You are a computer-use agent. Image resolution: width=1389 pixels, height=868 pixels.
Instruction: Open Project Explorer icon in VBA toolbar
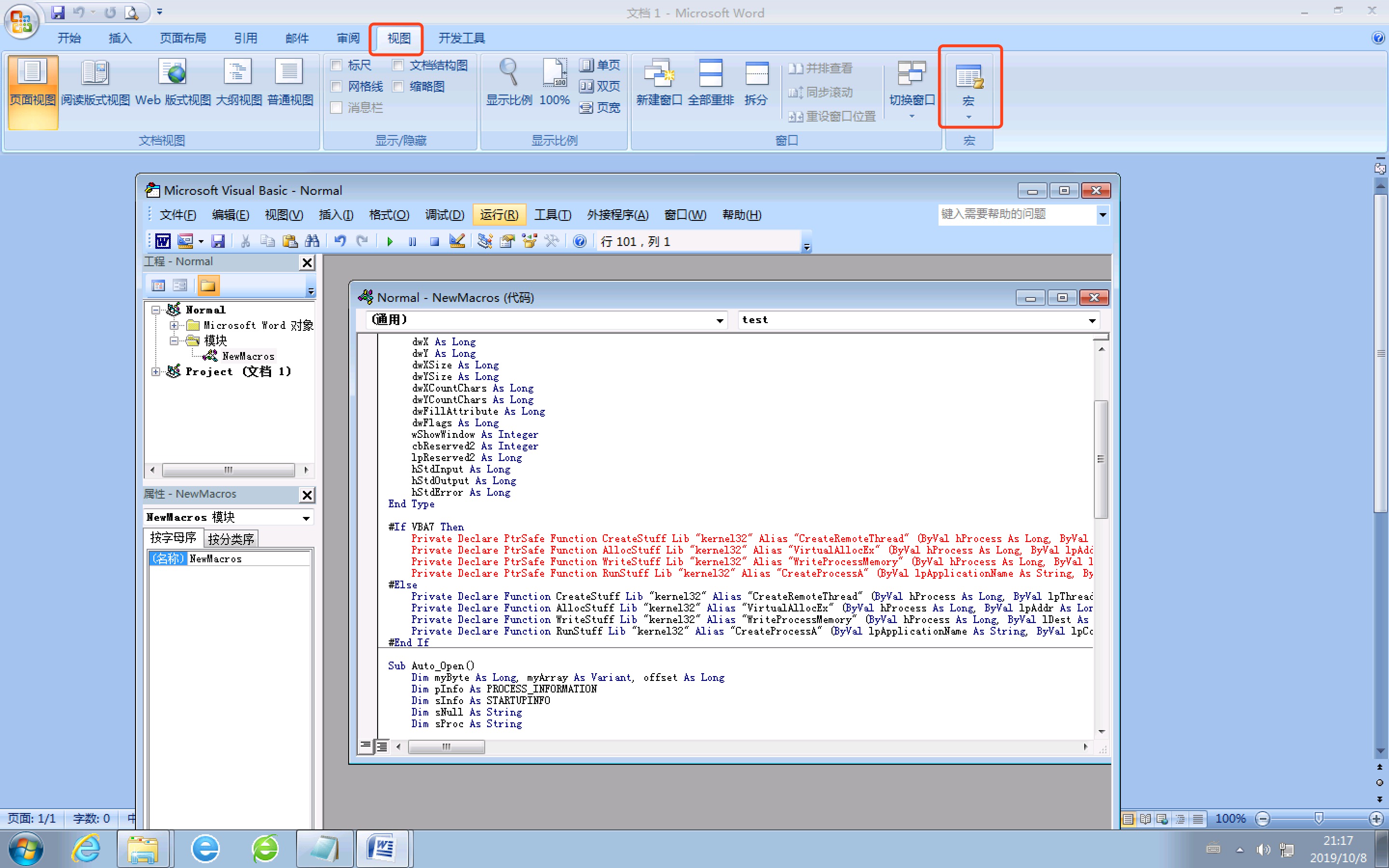point(485,241)
